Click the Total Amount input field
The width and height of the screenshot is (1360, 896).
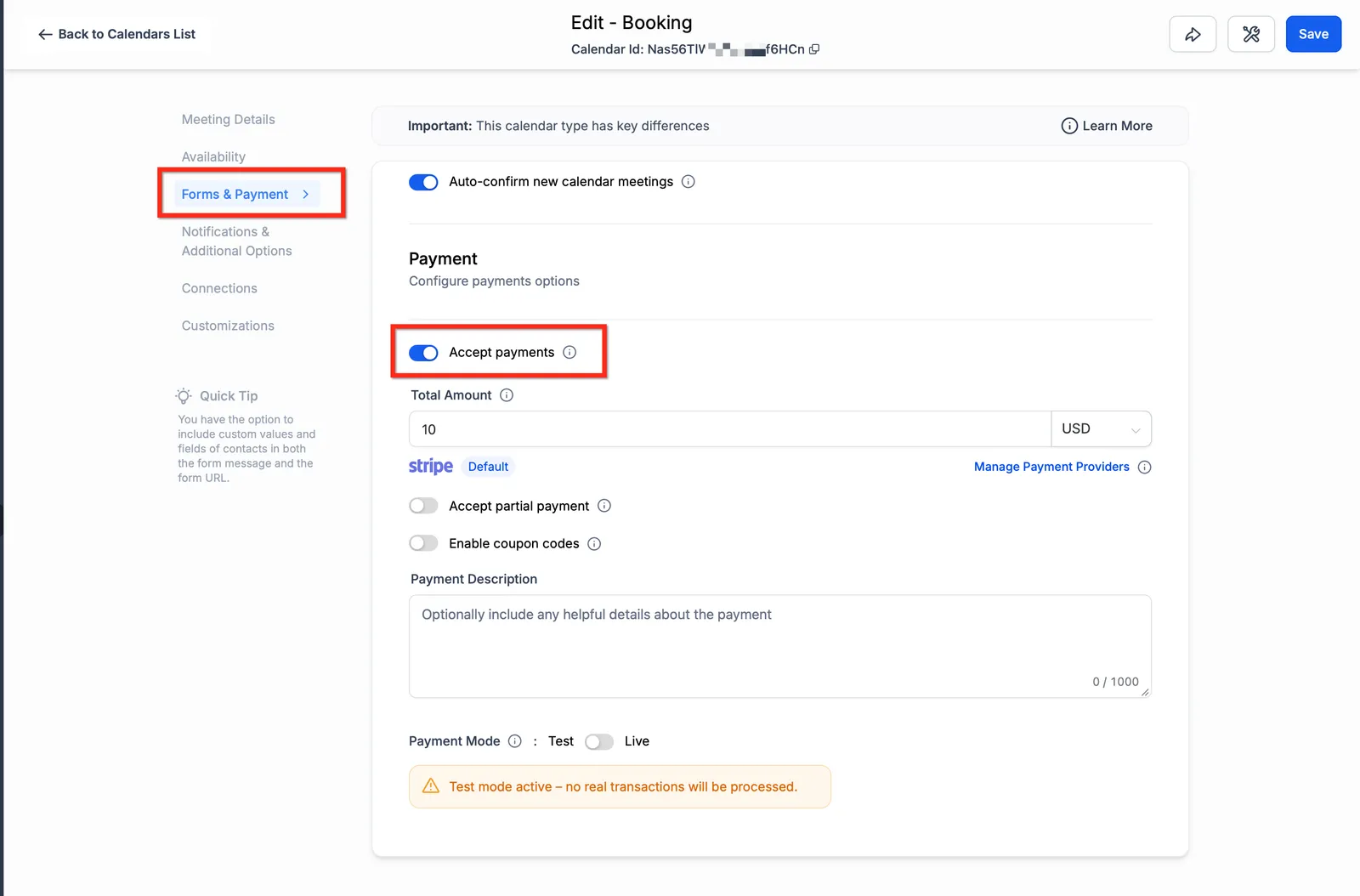(x=730, y=429)
